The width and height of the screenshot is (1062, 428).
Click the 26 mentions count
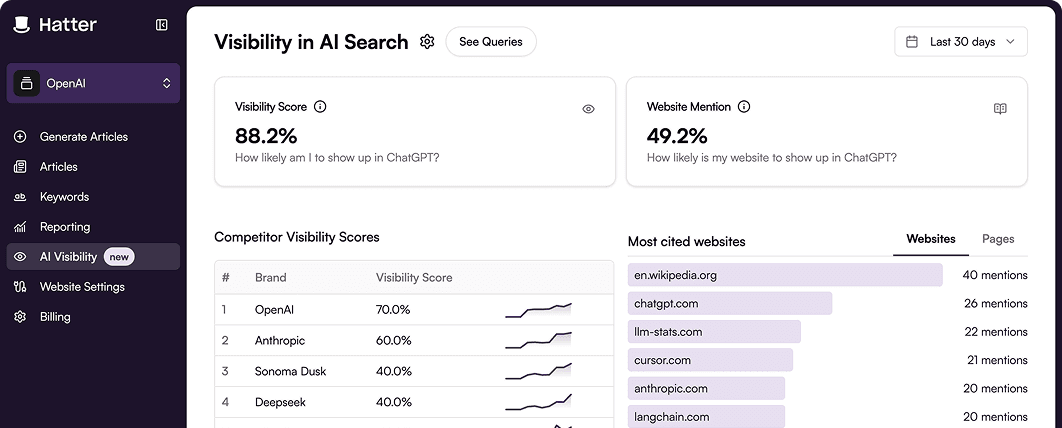(x=996, y=303)
